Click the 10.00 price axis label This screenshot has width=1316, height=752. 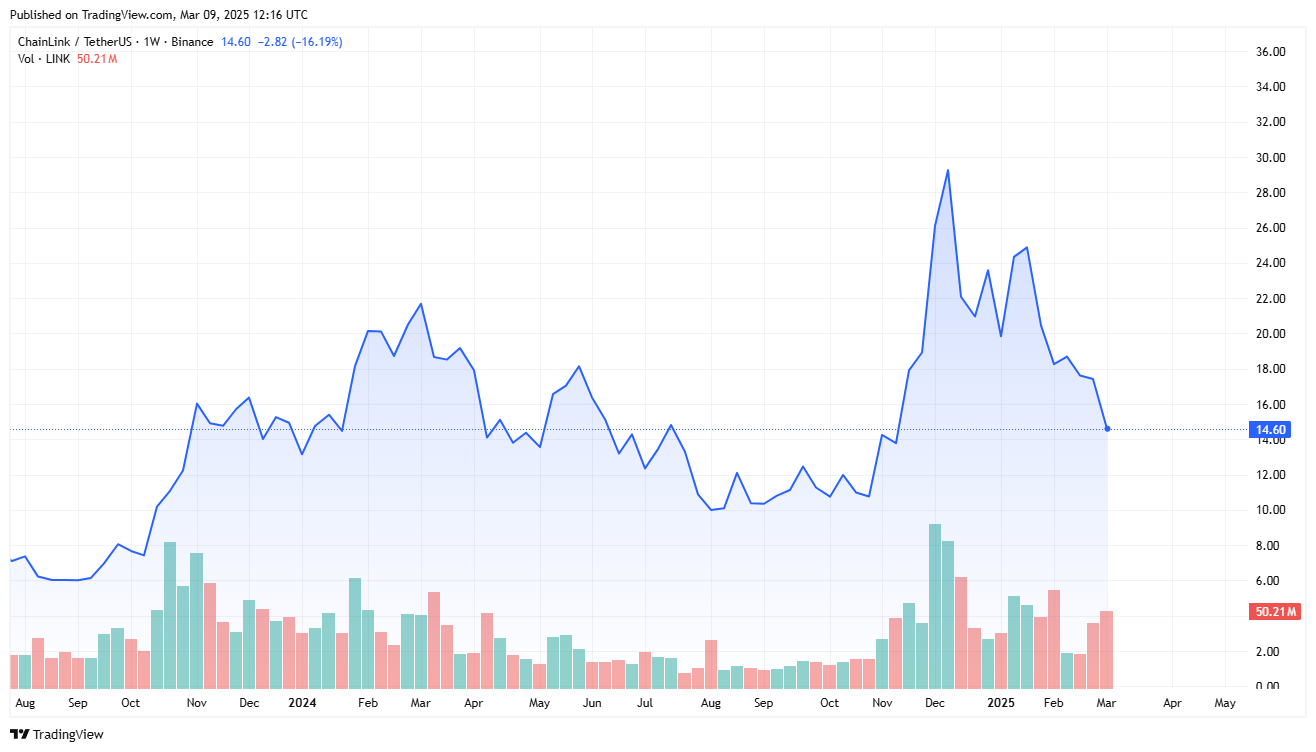coord(1271,510)
